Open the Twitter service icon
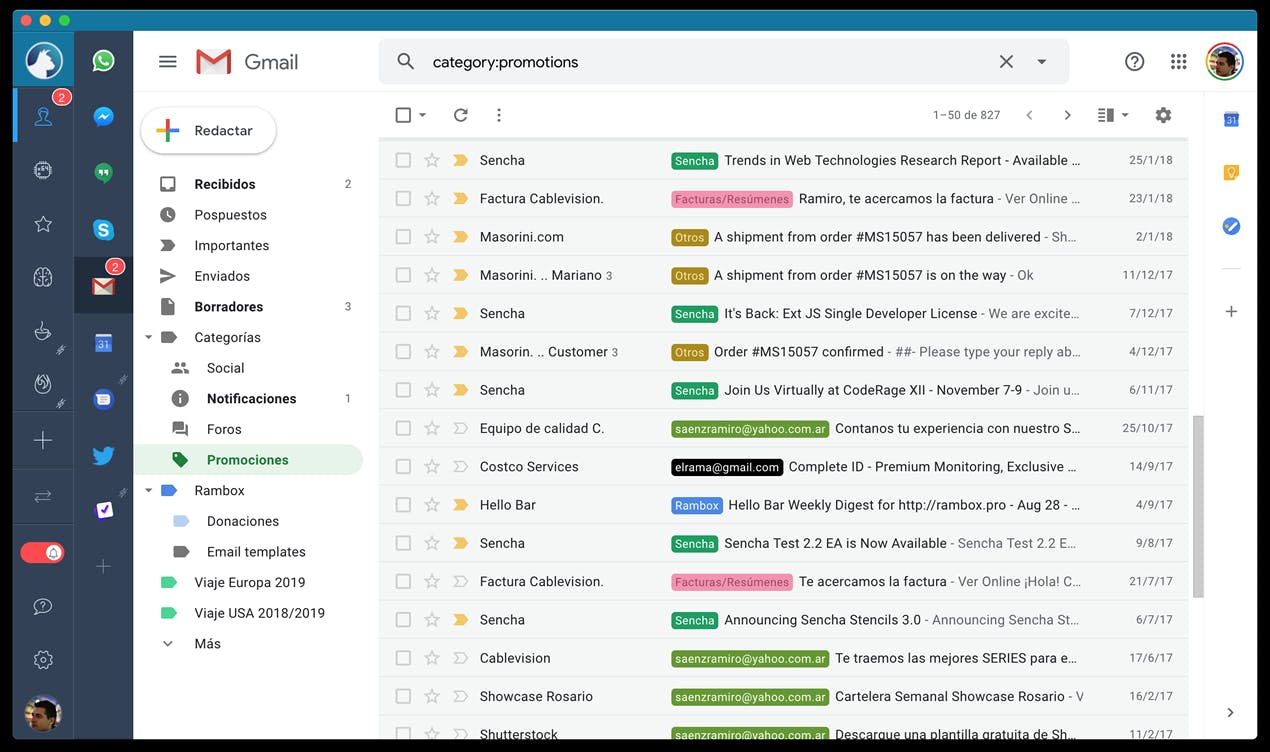The height and width of the screenshot is (752, 1270). [x=103, y=456]
